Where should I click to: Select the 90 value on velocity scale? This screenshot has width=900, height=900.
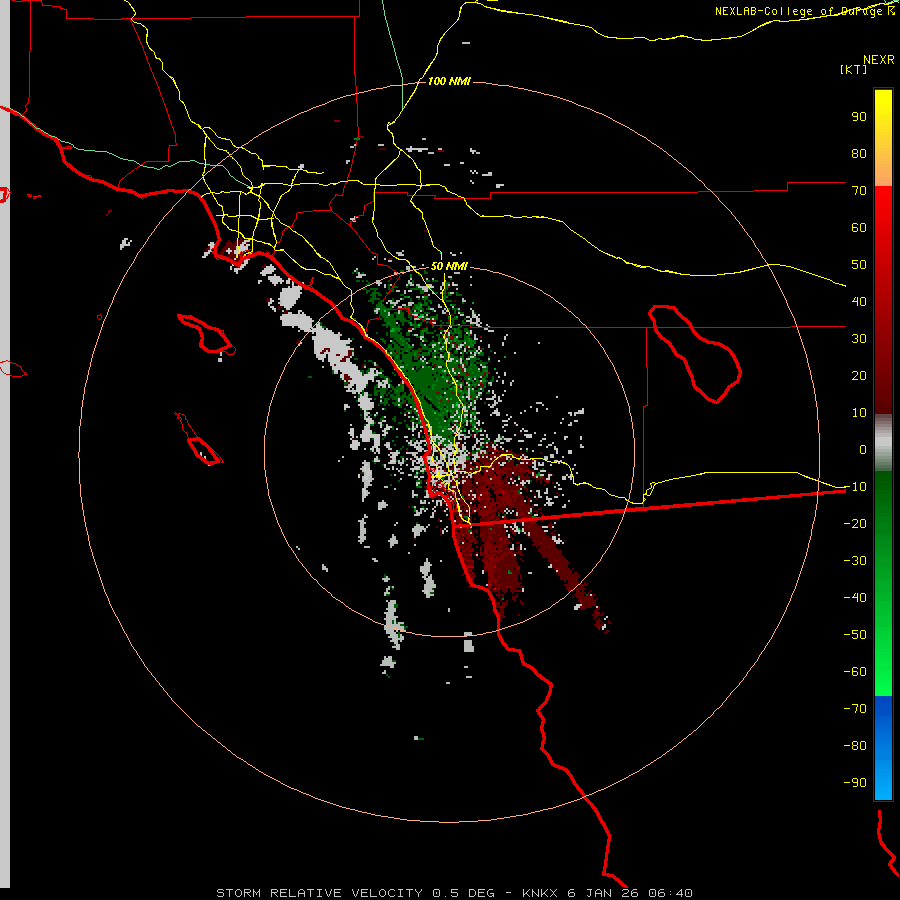[x=859, y=117]
